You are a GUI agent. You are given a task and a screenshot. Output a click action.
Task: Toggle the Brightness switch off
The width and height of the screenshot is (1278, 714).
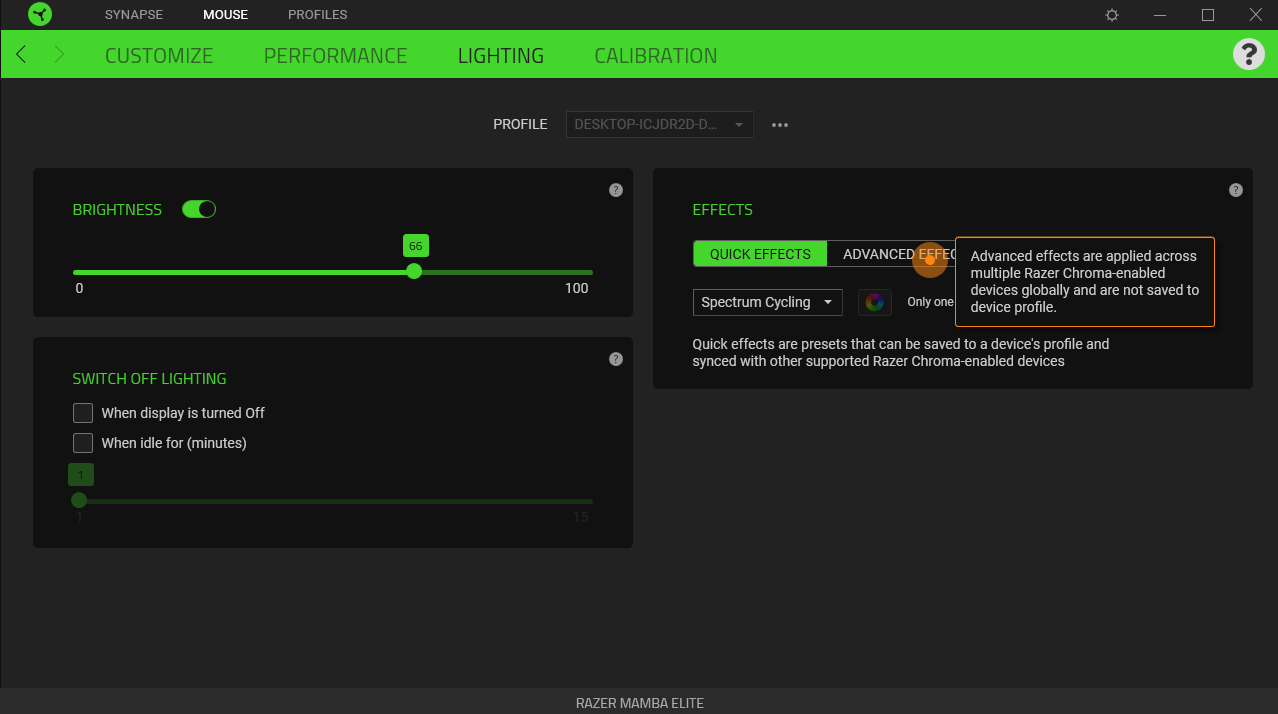[199, 209]
